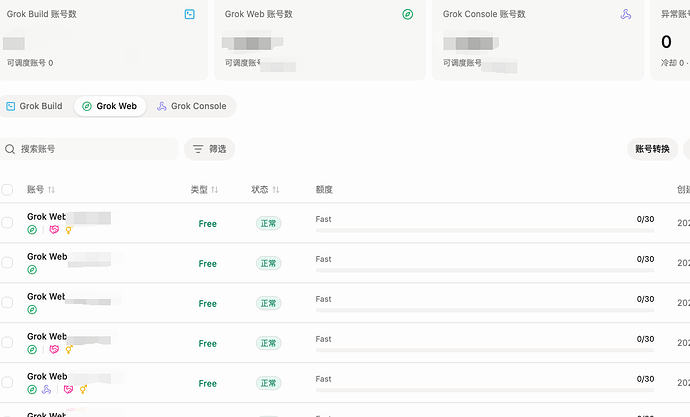Click the Grok Web 账号数 card title
690x417 pixels.
[x=259, y=14]
